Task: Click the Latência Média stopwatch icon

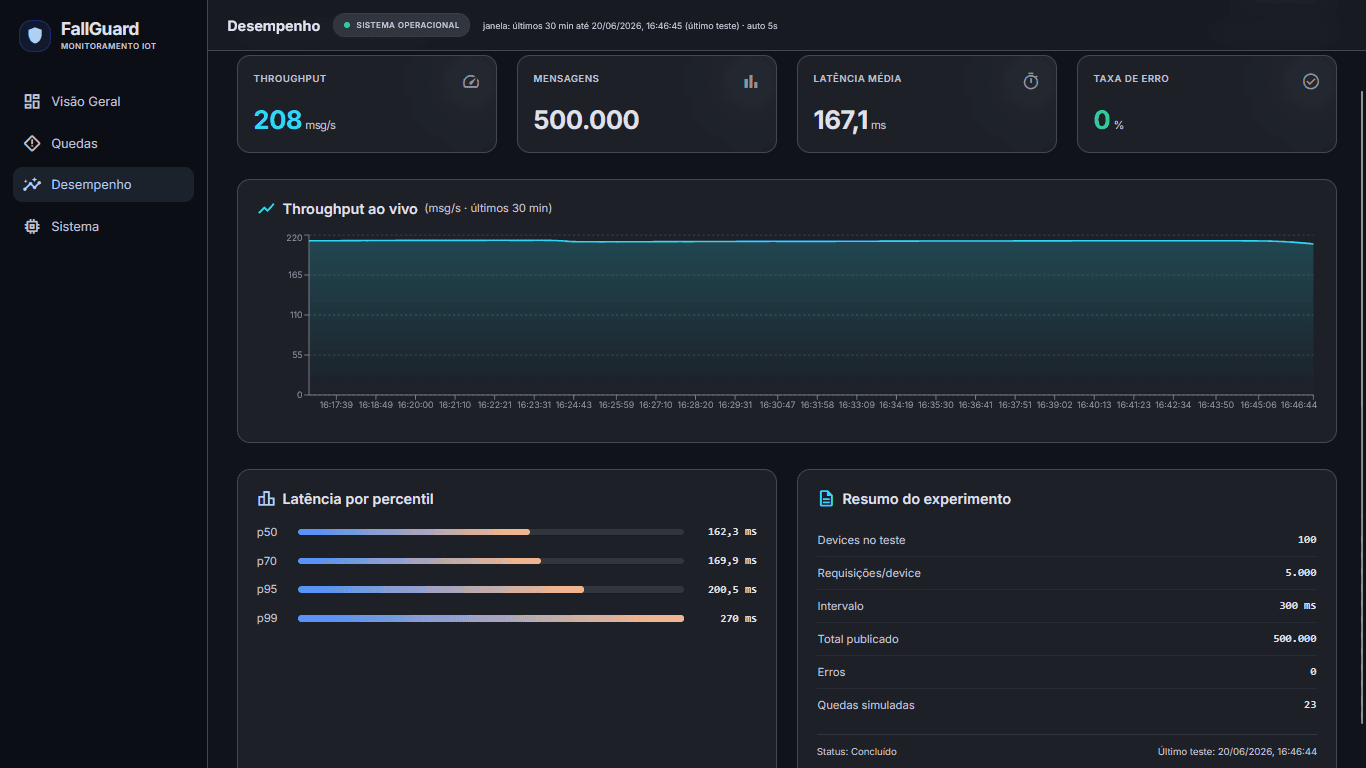Action: point(1031,82)
